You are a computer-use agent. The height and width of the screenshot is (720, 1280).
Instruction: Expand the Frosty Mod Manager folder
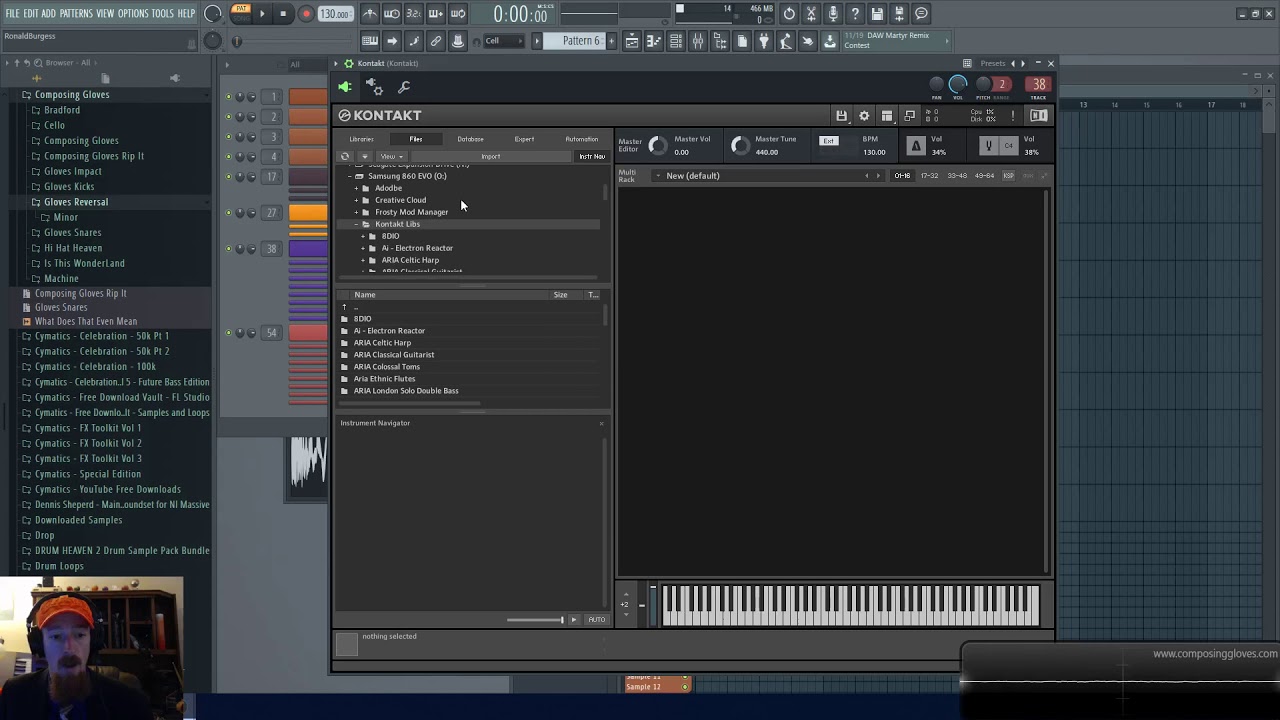(x=356, y=212)
